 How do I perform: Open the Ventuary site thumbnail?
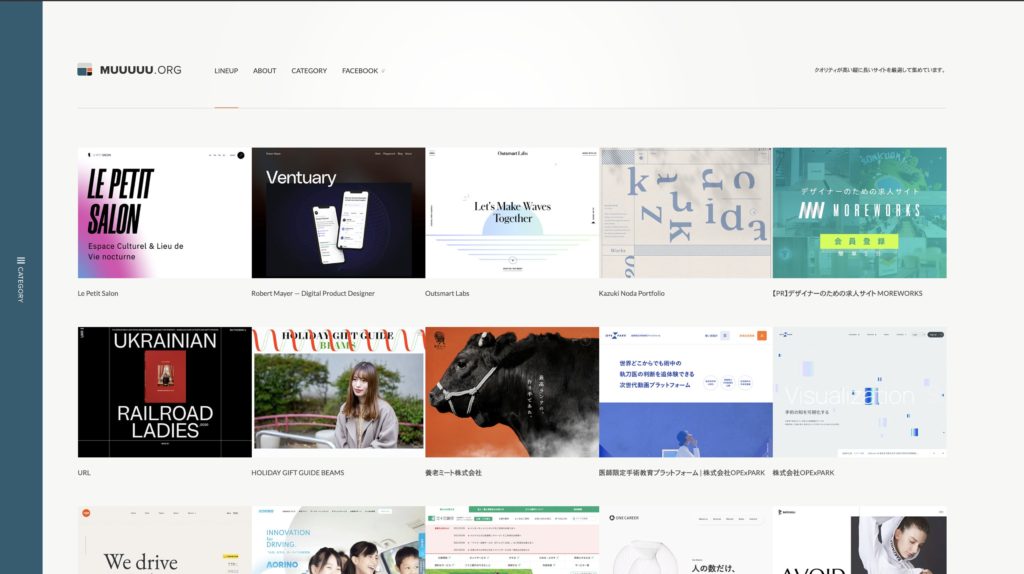[338, 213]
